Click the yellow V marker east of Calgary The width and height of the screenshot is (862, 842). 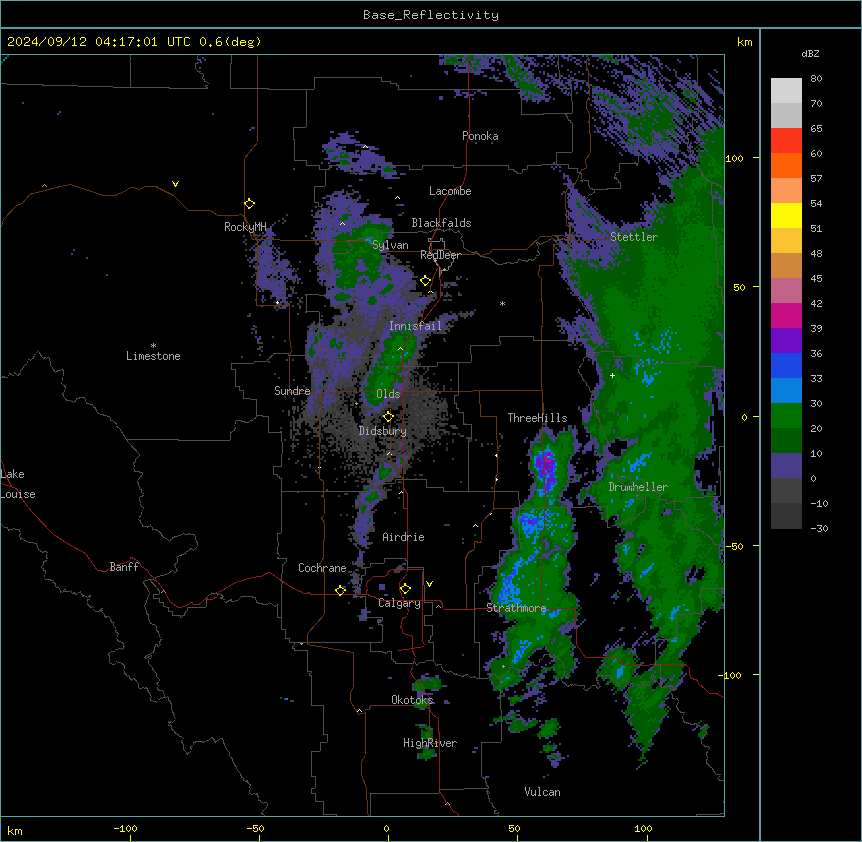[429, 584]
